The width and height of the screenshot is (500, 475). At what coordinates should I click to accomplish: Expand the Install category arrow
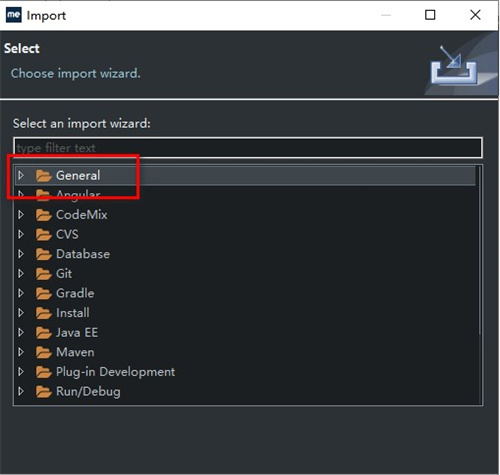click(x=21, y=313)
